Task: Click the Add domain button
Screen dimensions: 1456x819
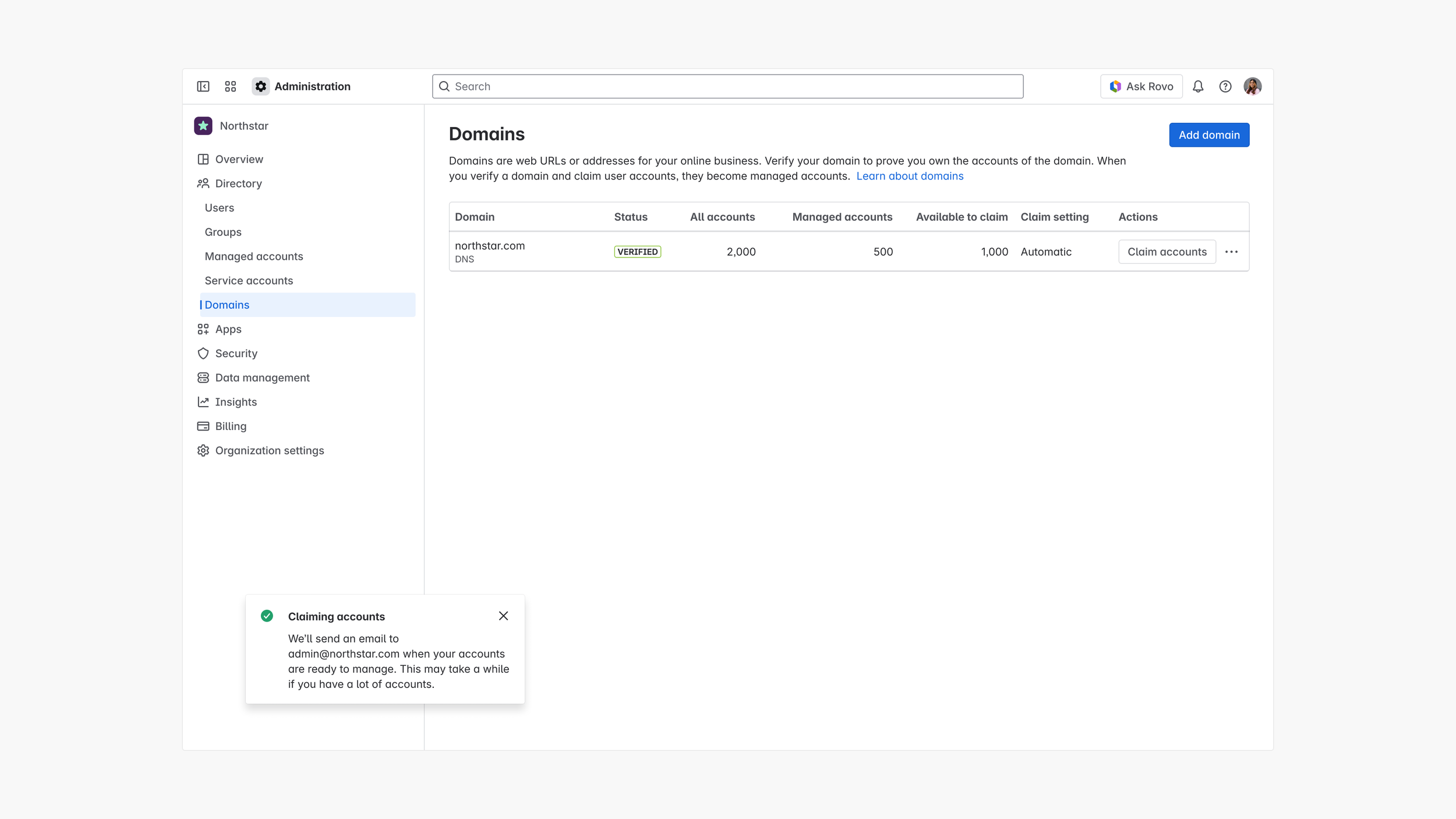Action: 1209,135
